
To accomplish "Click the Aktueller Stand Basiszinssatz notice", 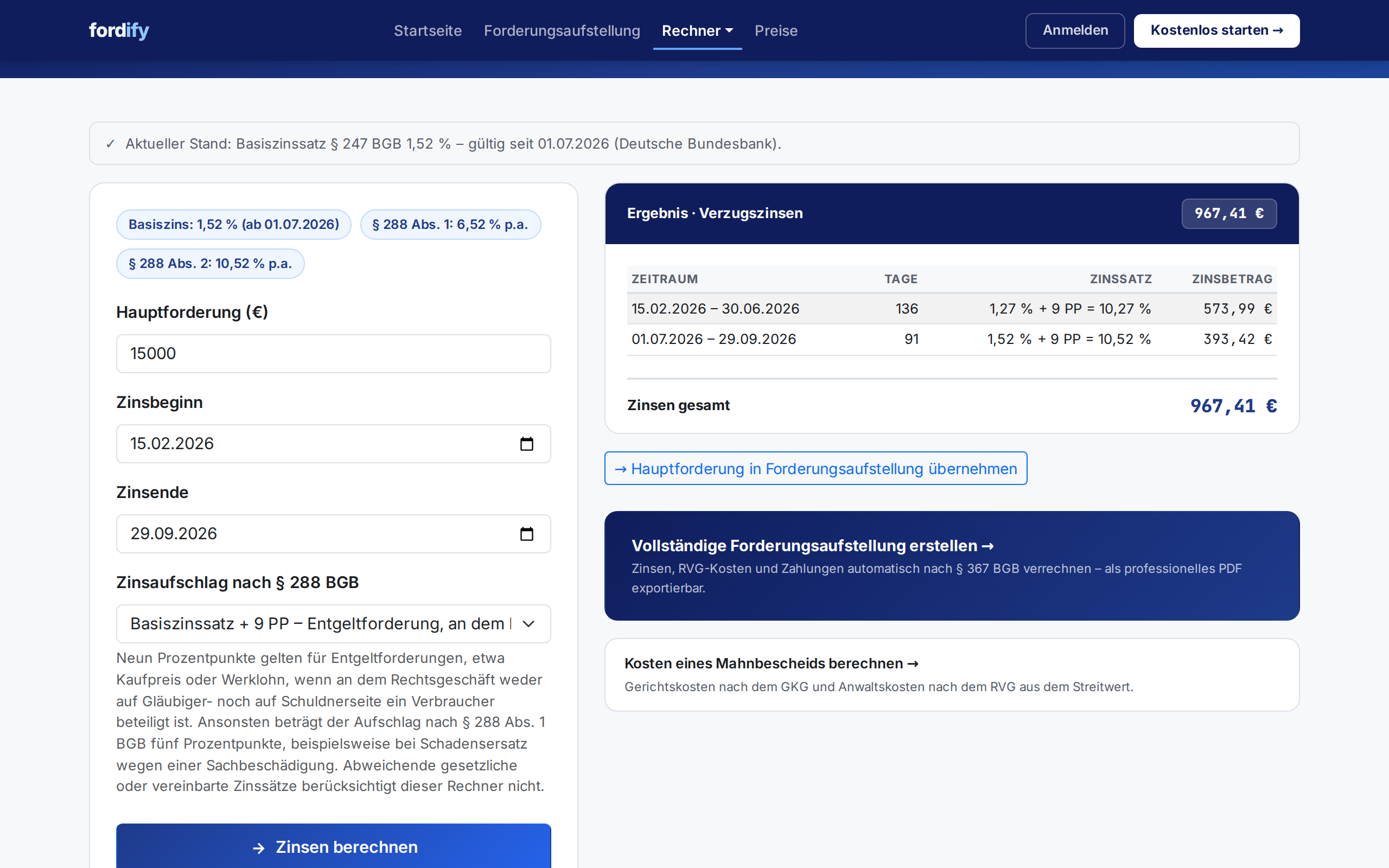I will [694, 144].
